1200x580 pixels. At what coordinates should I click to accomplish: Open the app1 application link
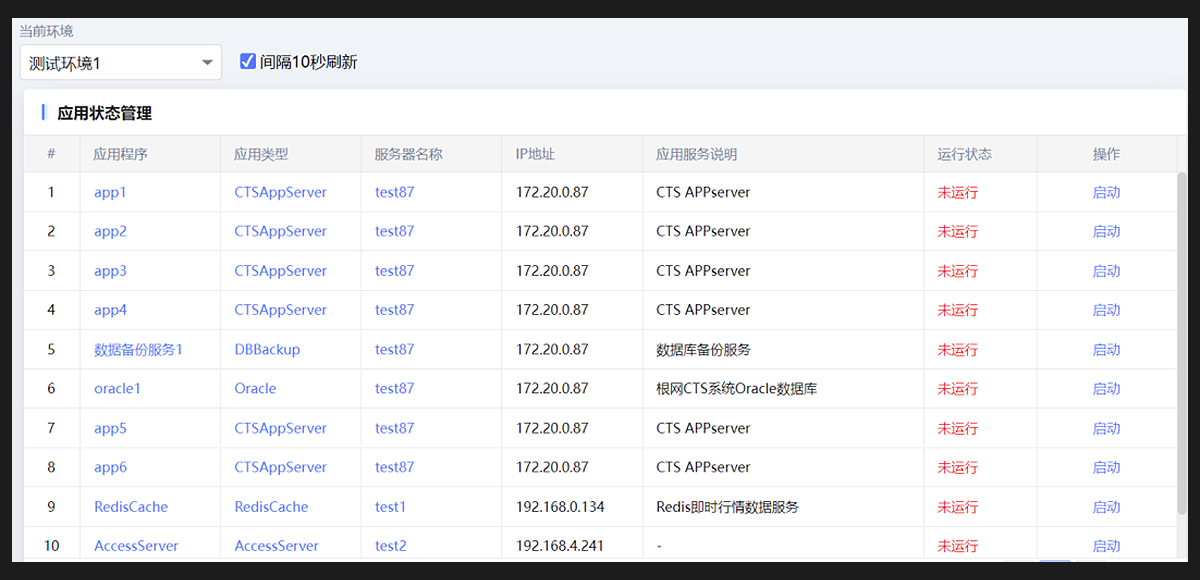[x=110, y=192]
